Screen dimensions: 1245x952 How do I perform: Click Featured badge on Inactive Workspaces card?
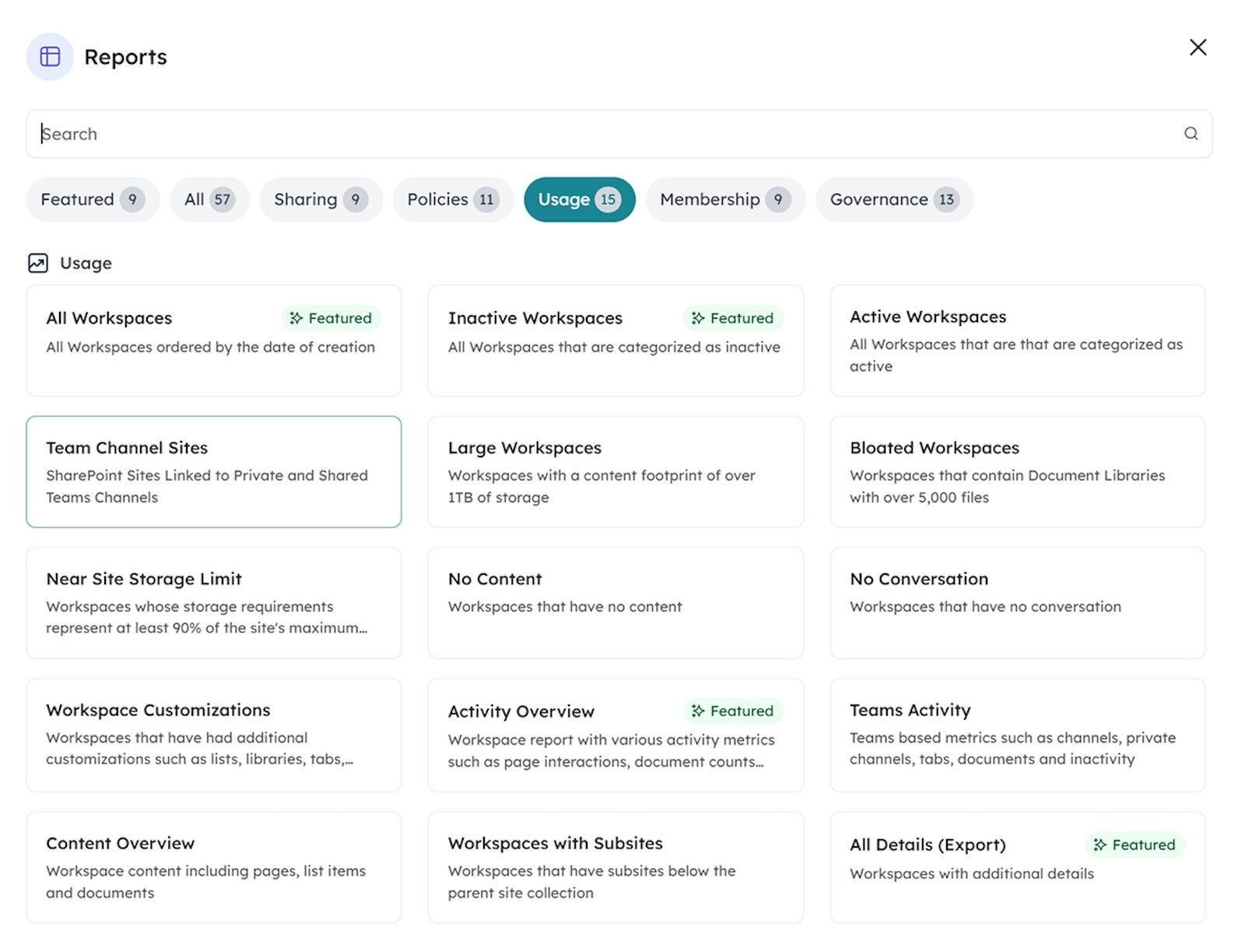coord(732,318)
